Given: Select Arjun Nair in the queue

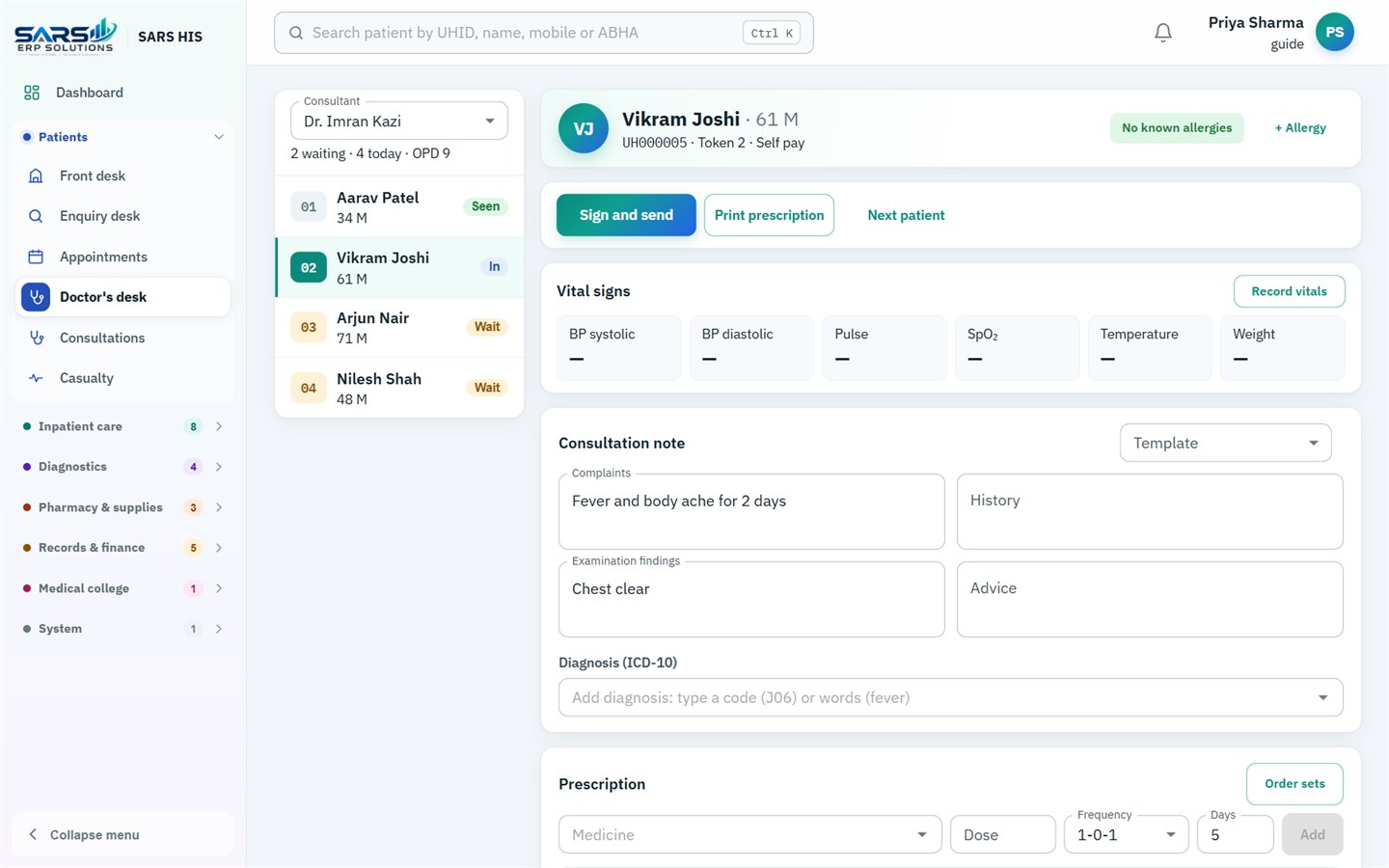Looking at the screenshot, I should click(x=399, y=327).
